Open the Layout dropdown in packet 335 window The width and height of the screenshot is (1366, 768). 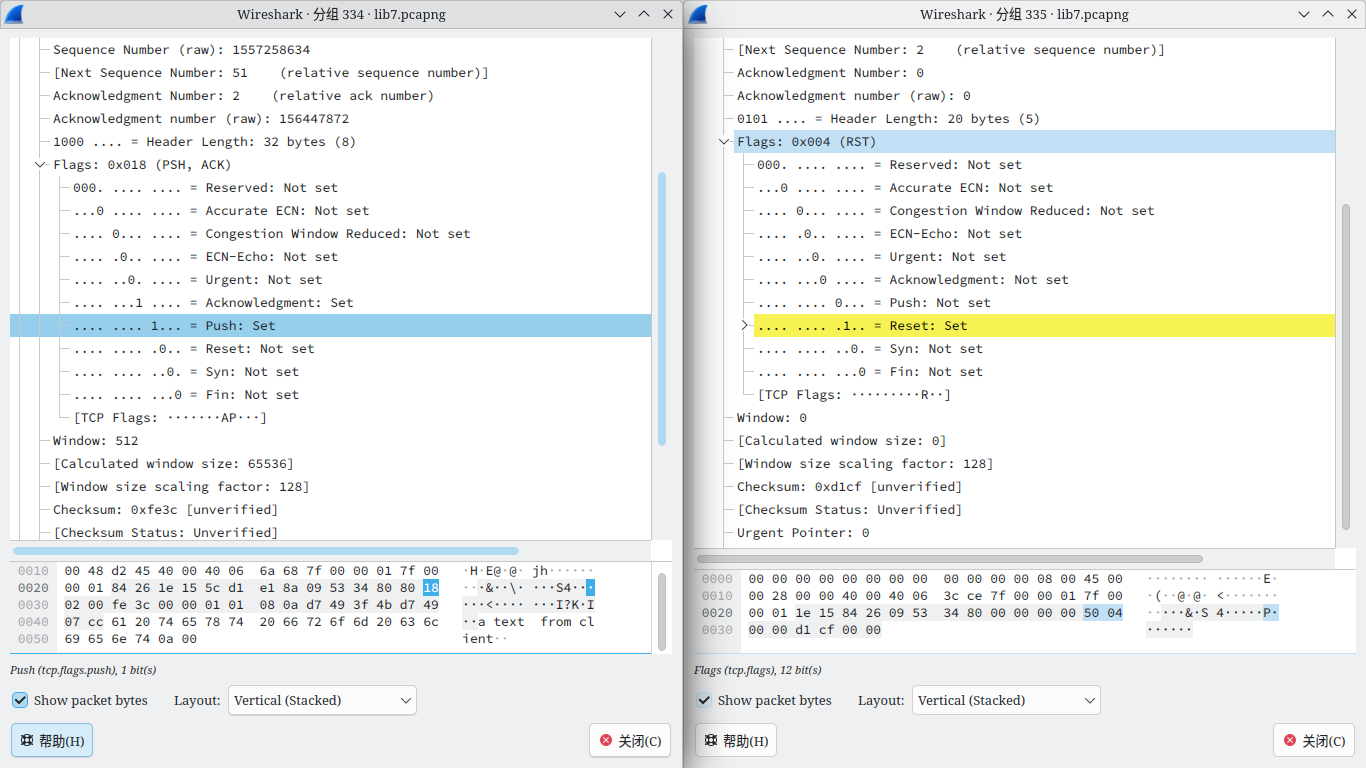pos(1006,700)
